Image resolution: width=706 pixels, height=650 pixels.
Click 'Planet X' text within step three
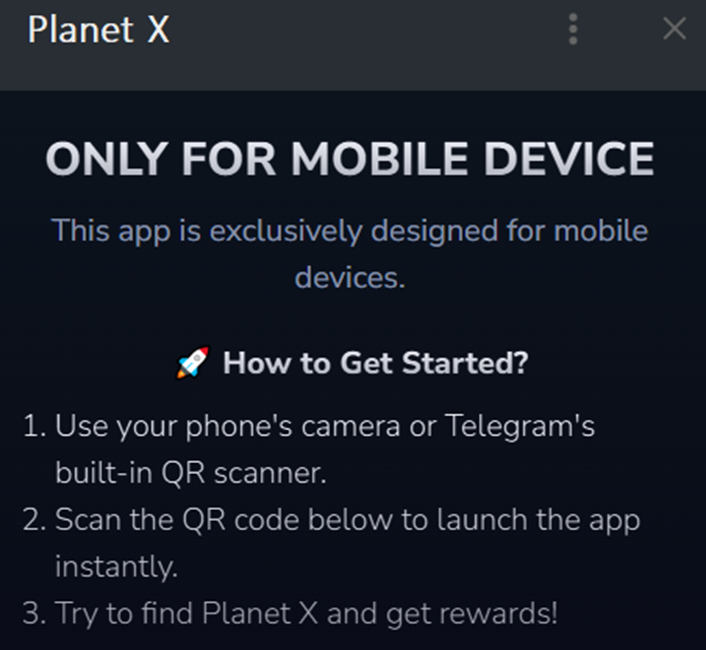[x=260, y=613]
